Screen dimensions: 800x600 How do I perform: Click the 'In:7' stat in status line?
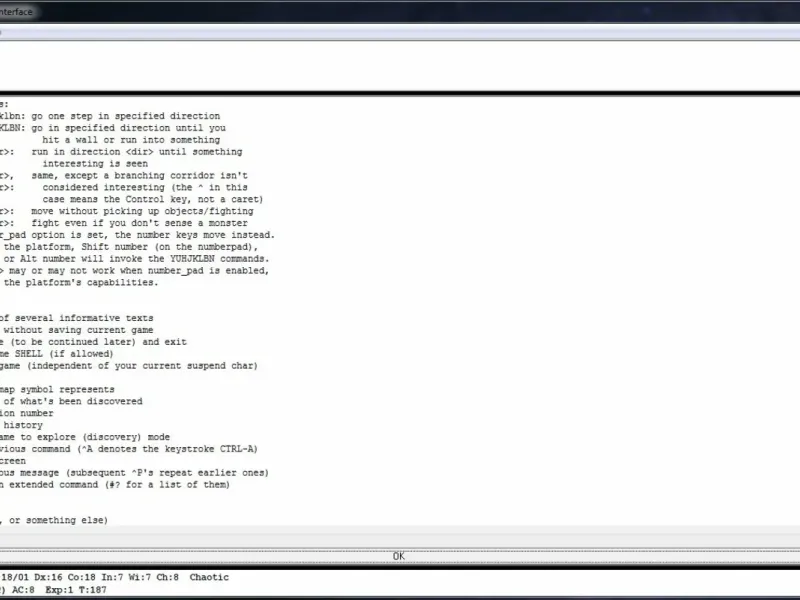click(113, 578)
